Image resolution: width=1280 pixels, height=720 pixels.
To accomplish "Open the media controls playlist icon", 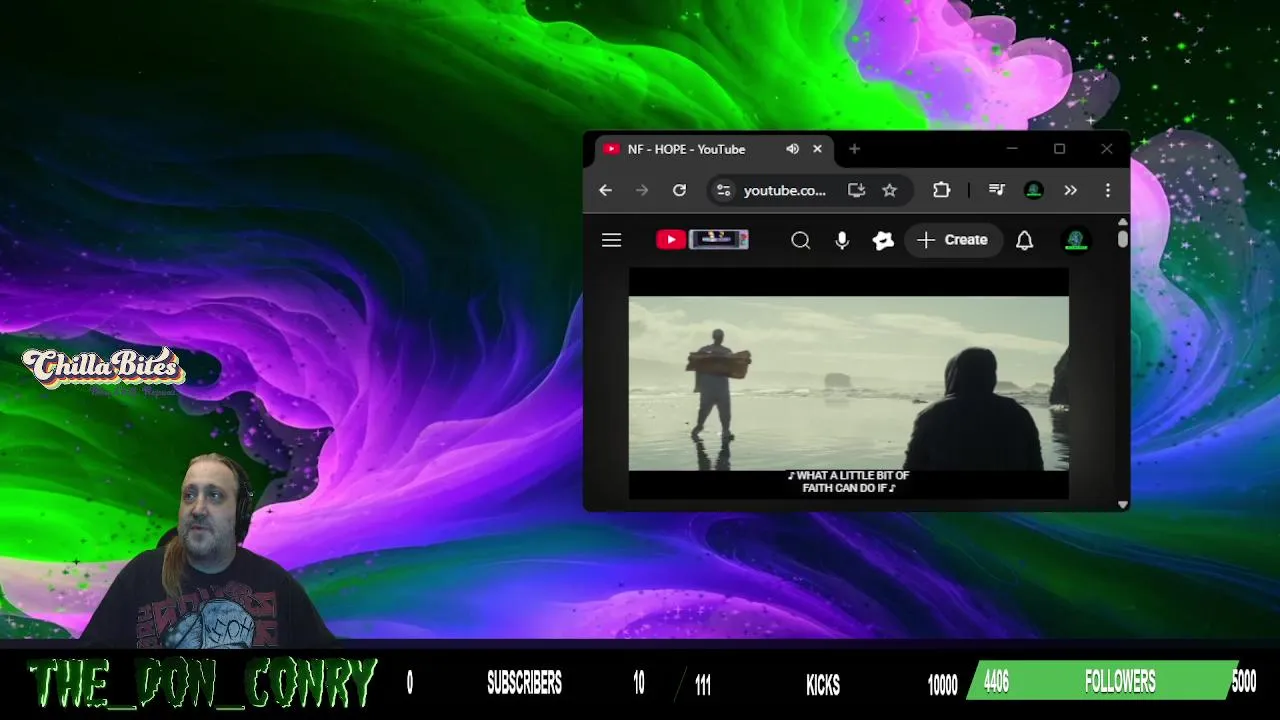I will point(996,190).
